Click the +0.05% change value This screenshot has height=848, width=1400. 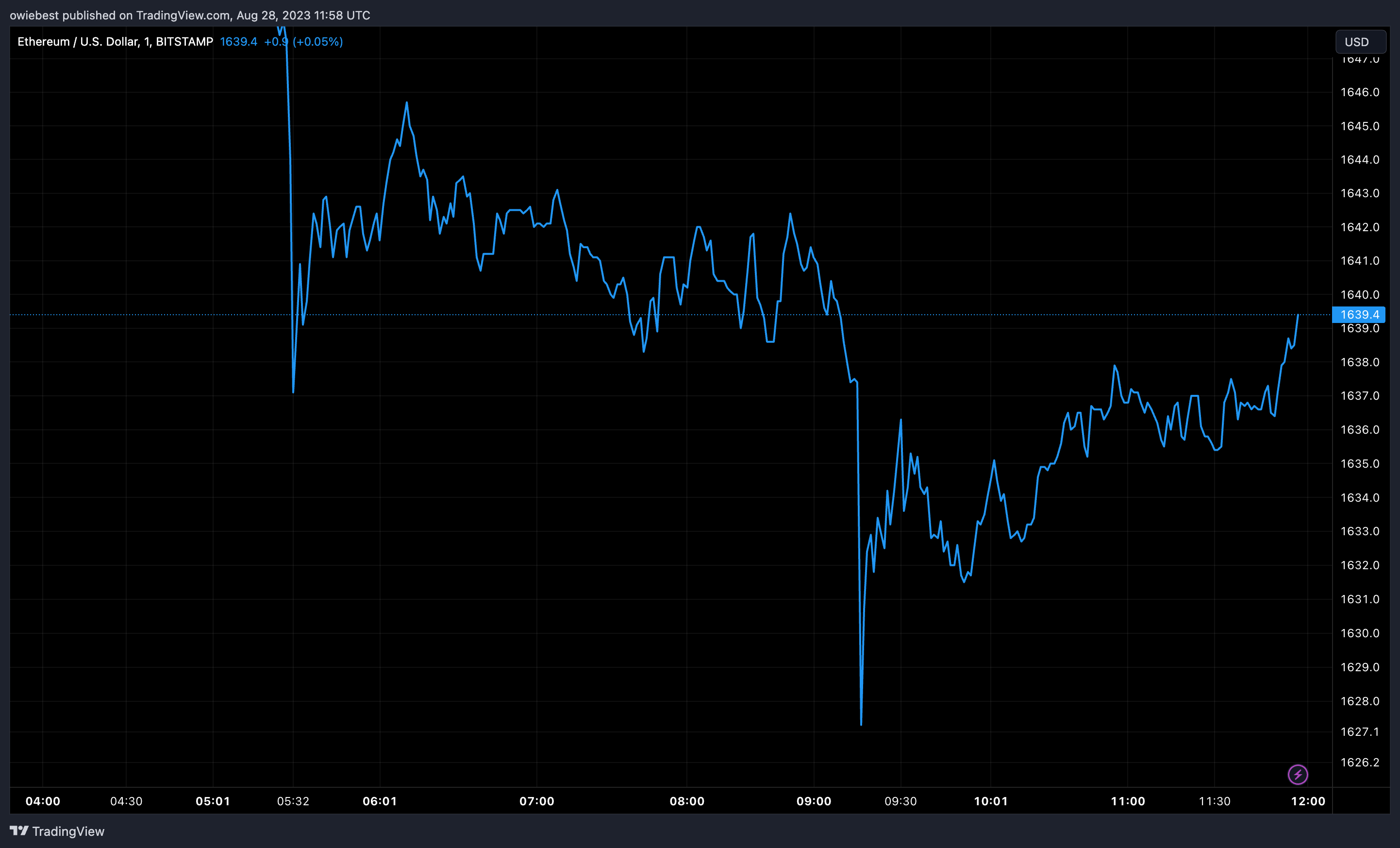point(317,41)
